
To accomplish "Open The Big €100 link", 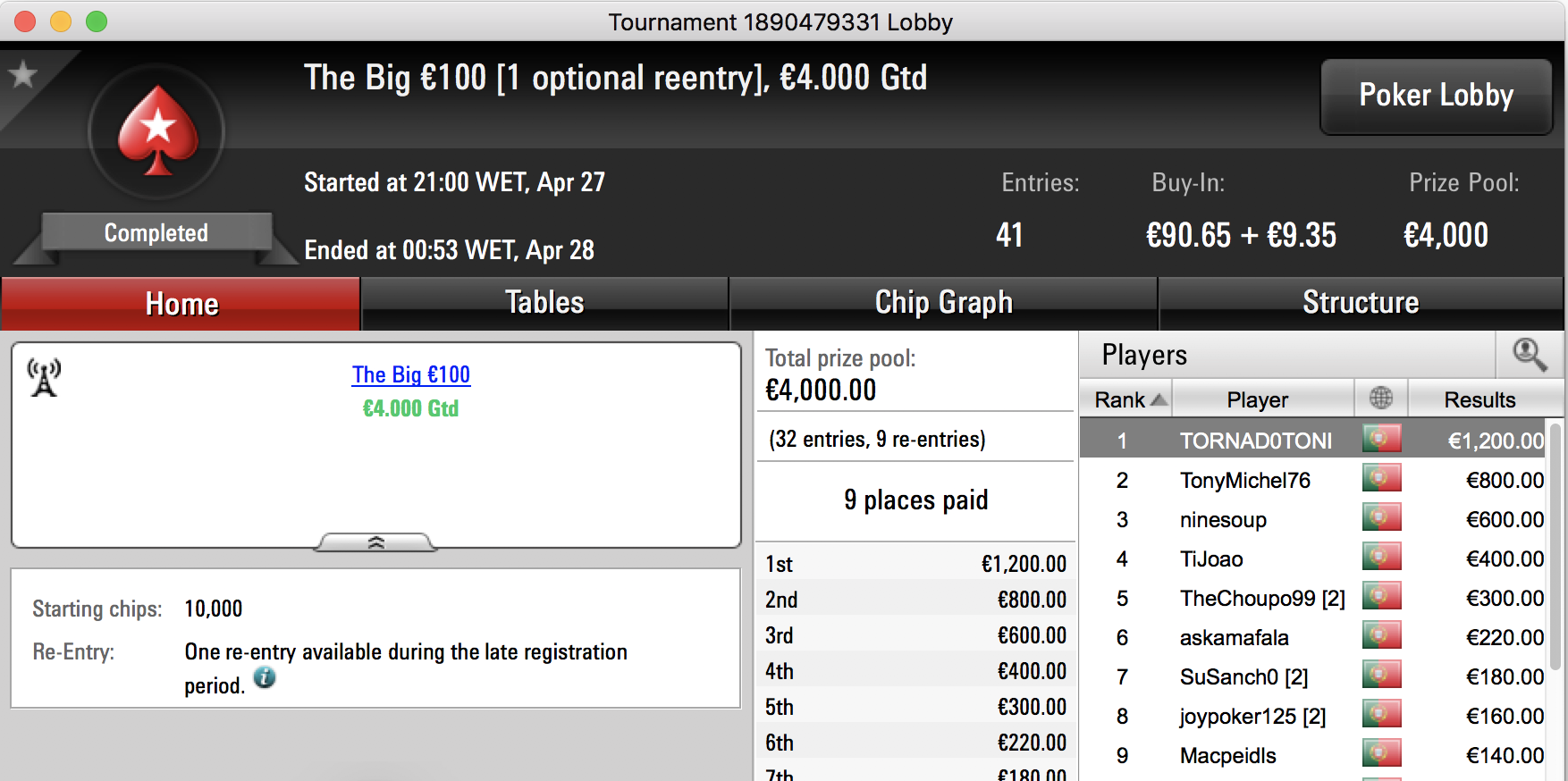I will click(x=411, y=374).
